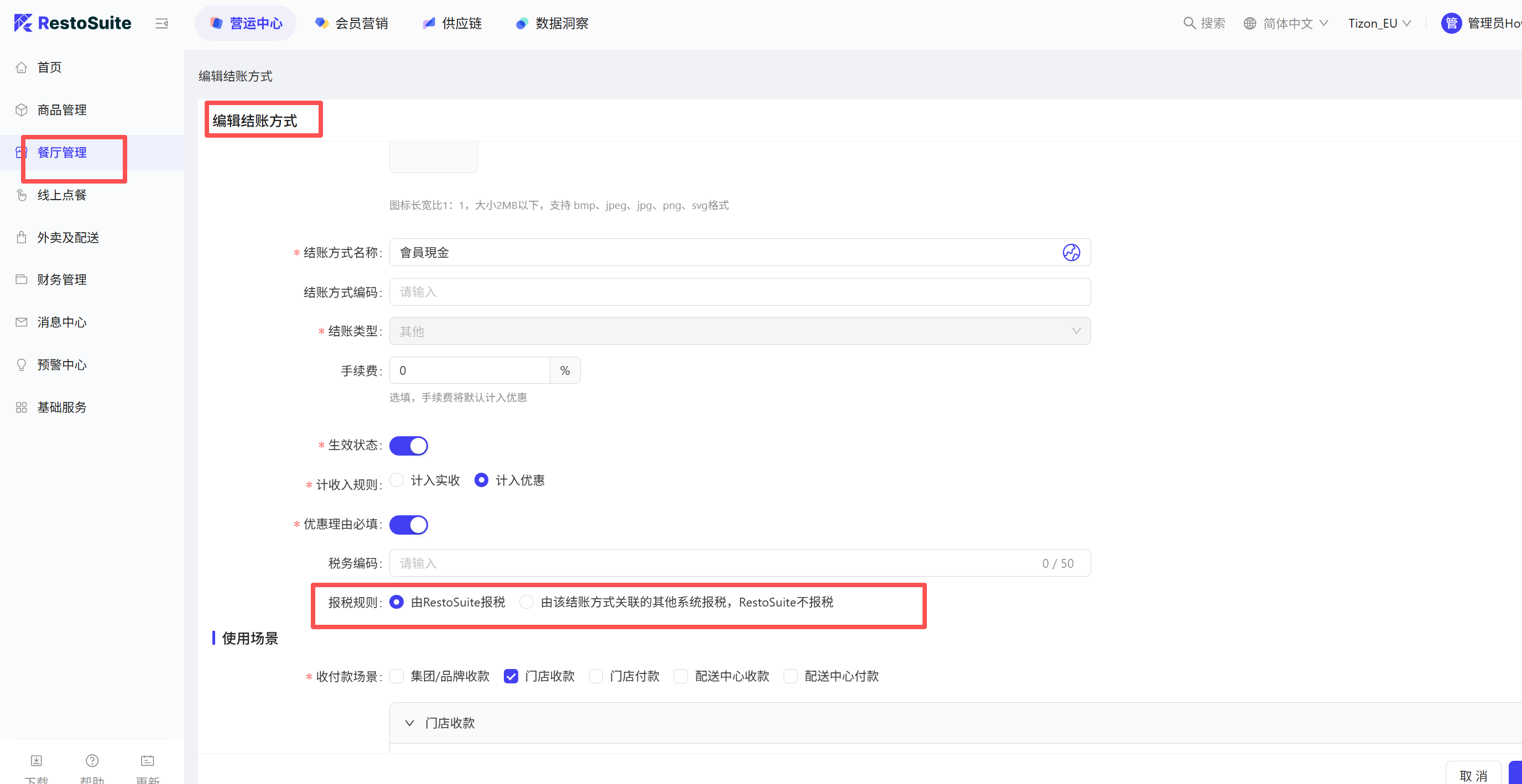
Task: Click the 取消 button
Action: point(1473,775)
